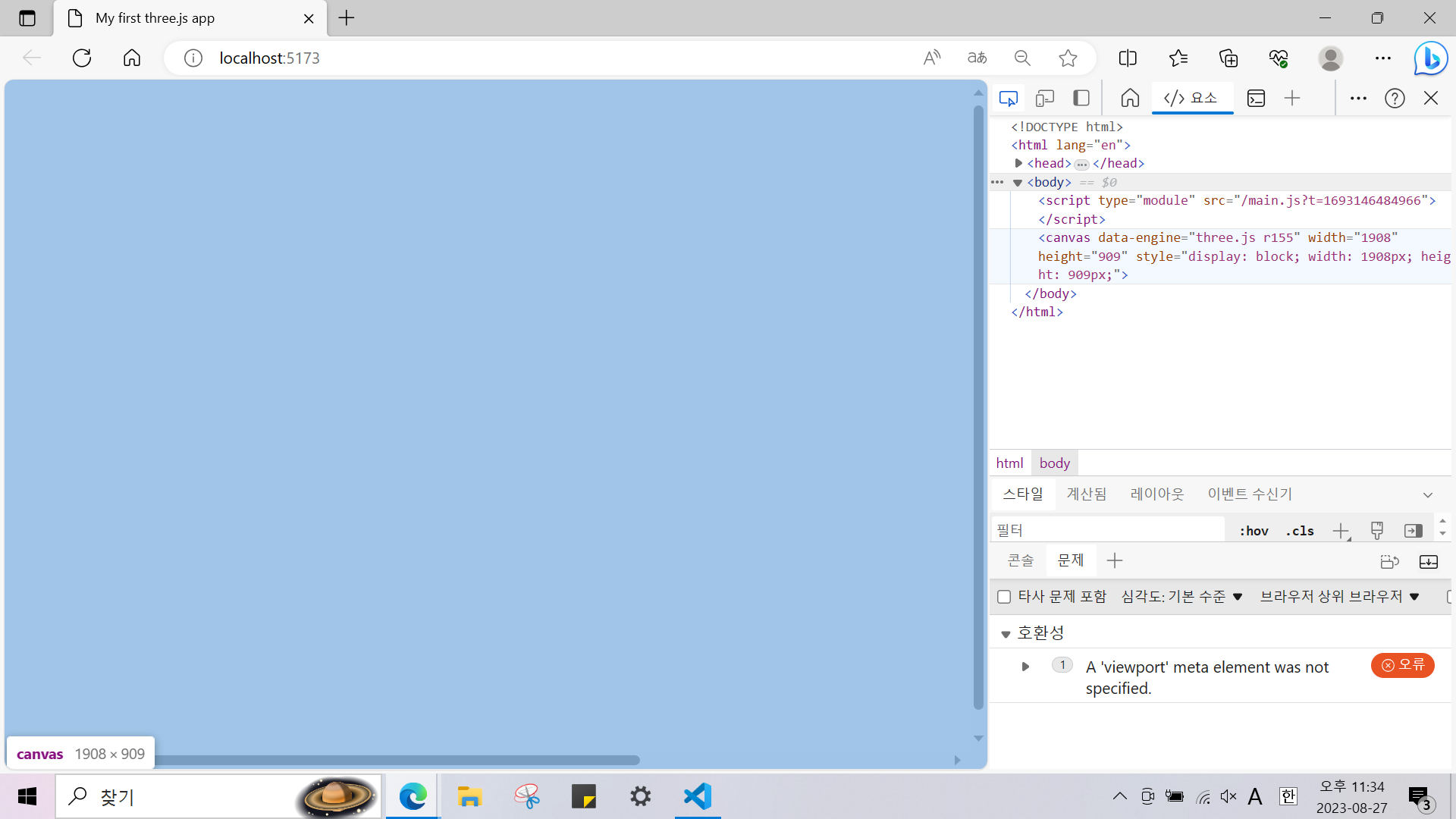The image size is (1456, 819).
Task: Open Visual Studio Code from taskbar
Action: click(698, 796)
